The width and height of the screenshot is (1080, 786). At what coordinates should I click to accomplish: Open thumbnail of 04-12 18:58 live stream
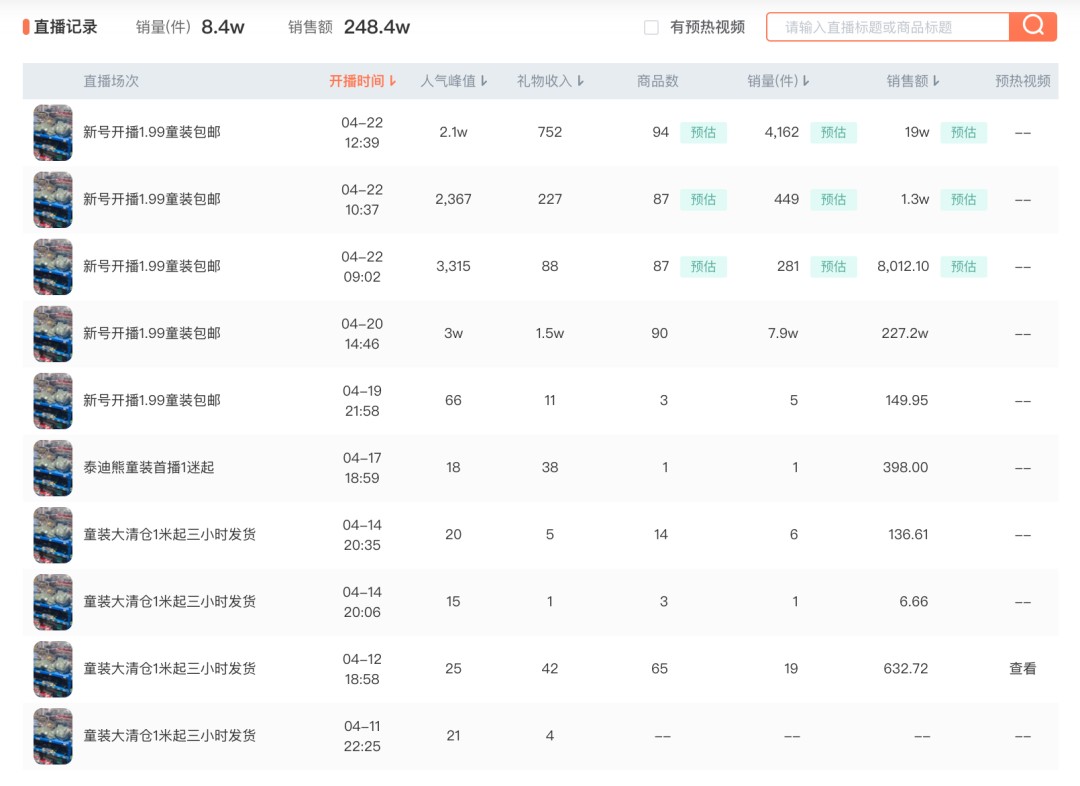tap(53, 669)
